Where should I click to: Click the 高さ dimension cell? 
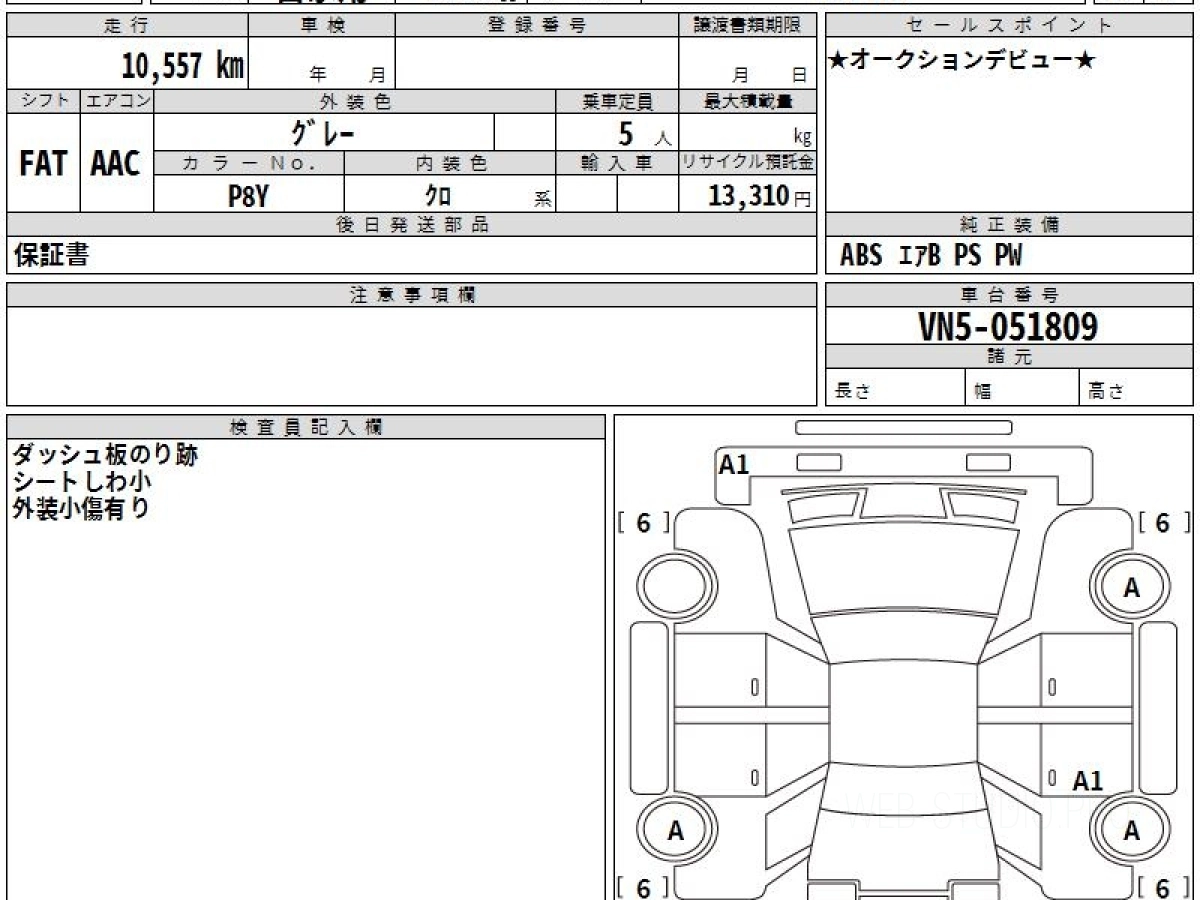tap(1137, 388)
